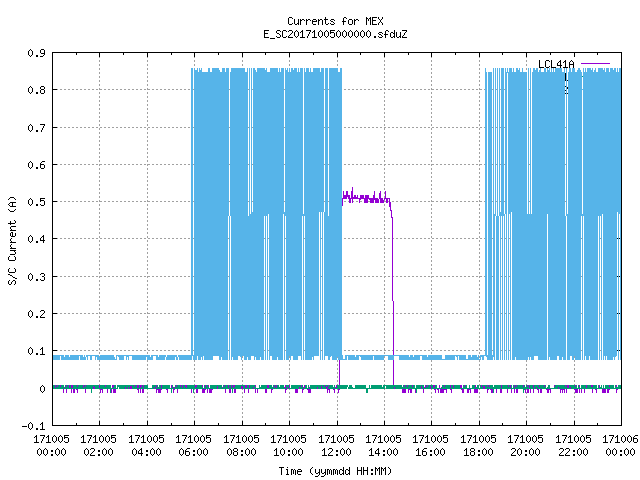Click the y-axis tick value 0.6

pyautogui.click(x=36, y=165)
